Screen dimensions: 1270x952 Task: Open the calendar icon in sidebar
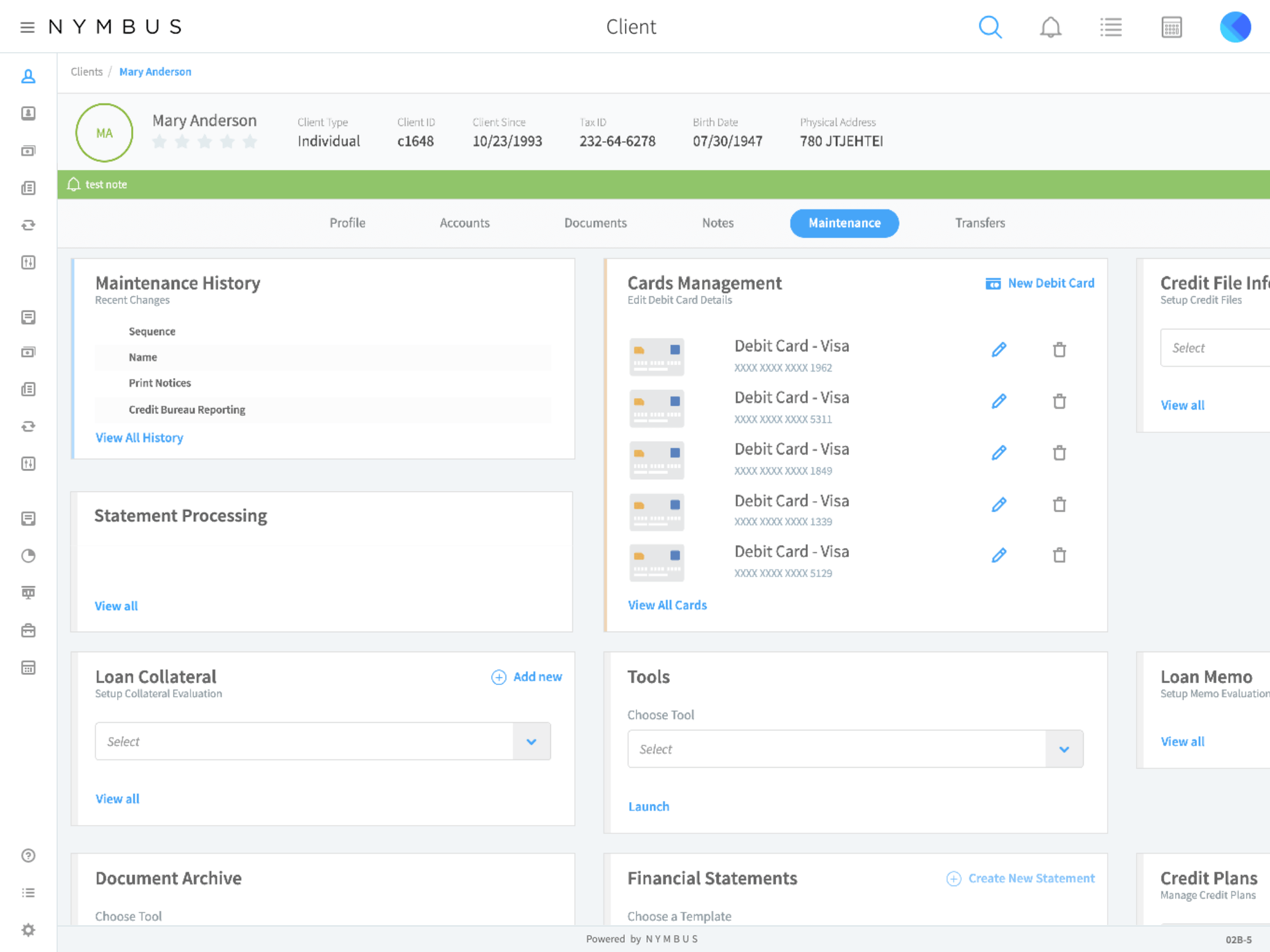[28, 668]
